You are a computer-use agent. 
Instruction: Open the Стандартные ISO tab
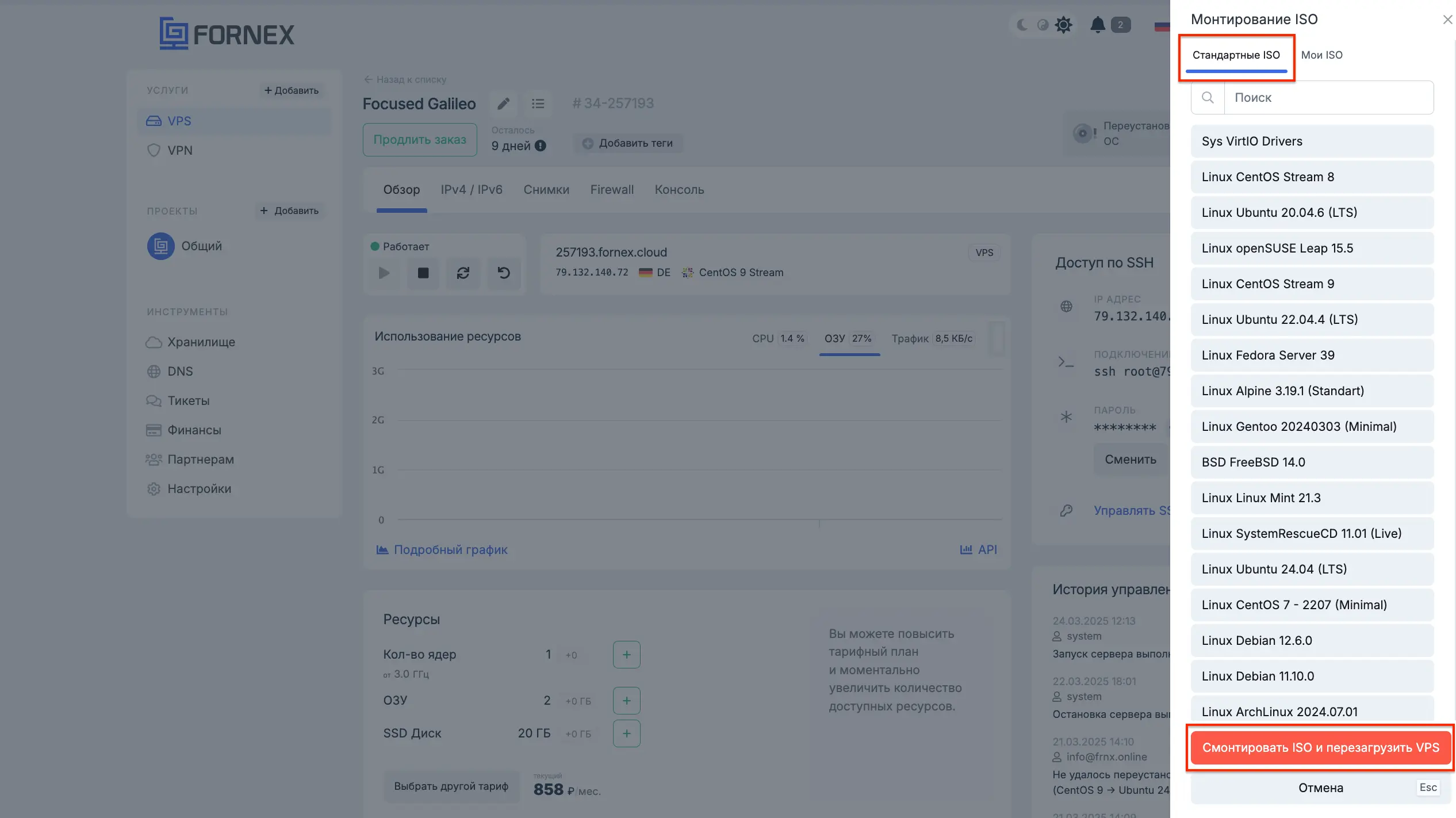point(1236,55)
